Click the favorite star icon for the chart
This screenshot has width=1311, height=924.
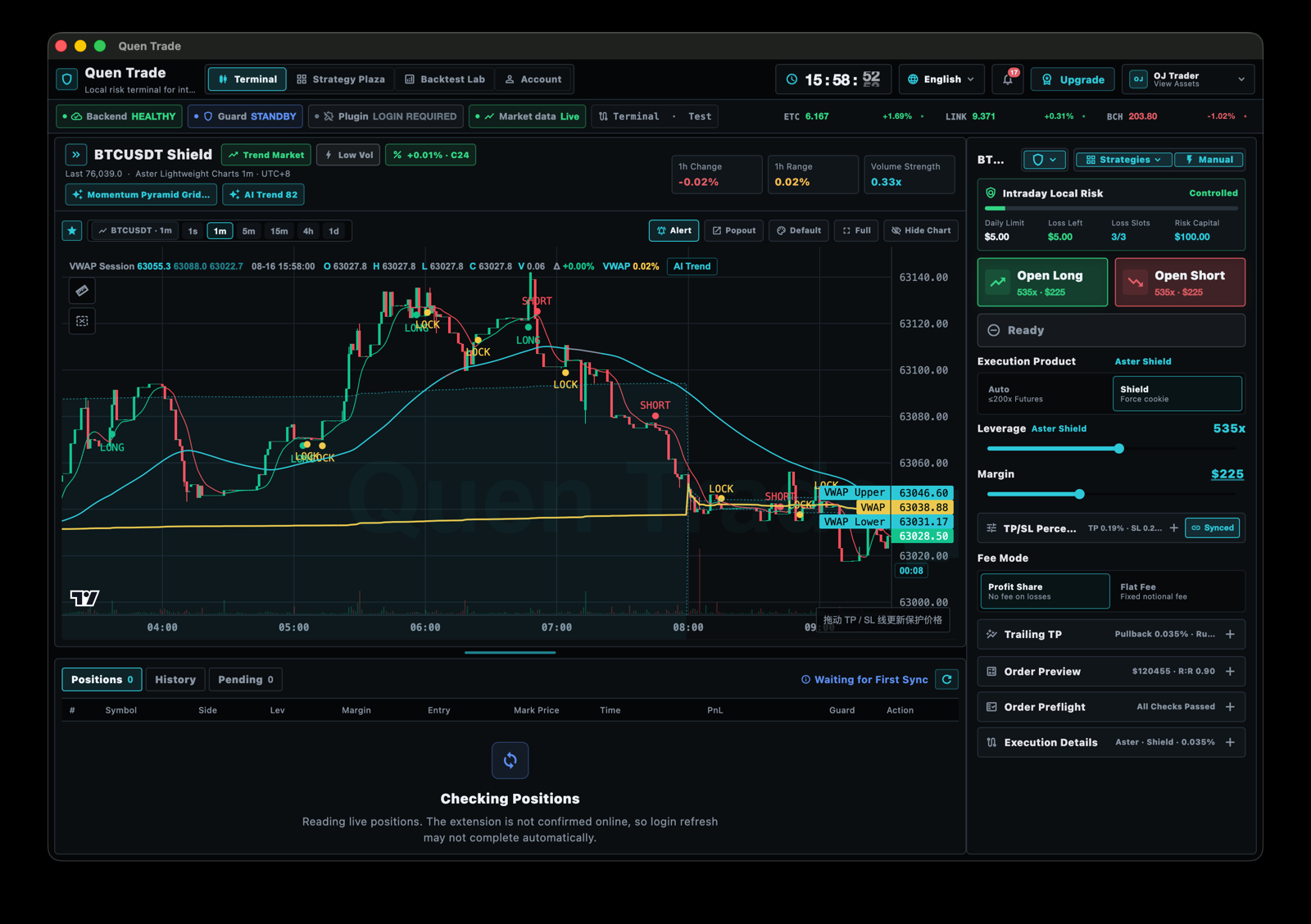point(72,231)
